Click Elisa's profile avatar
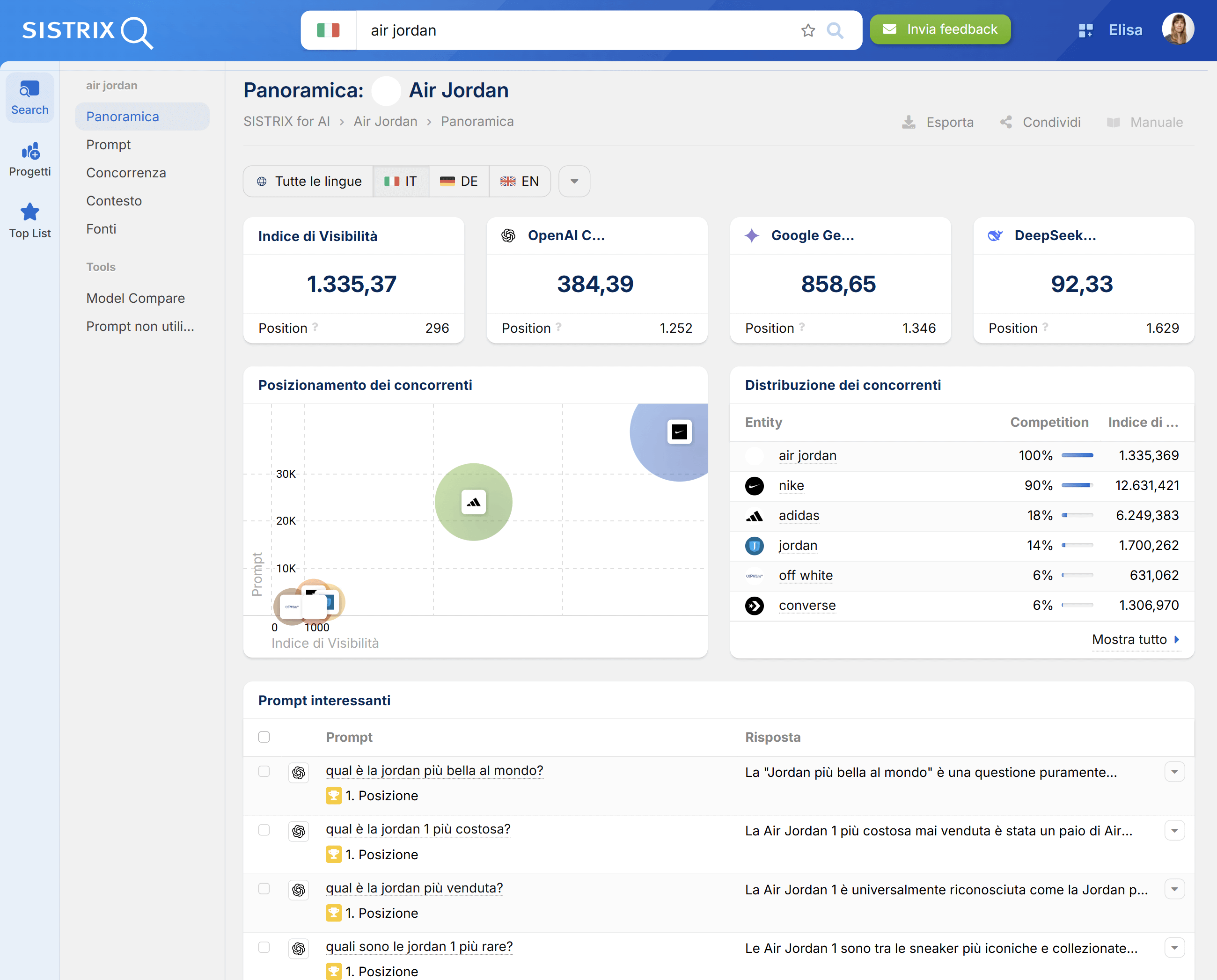 (1178, 29)
